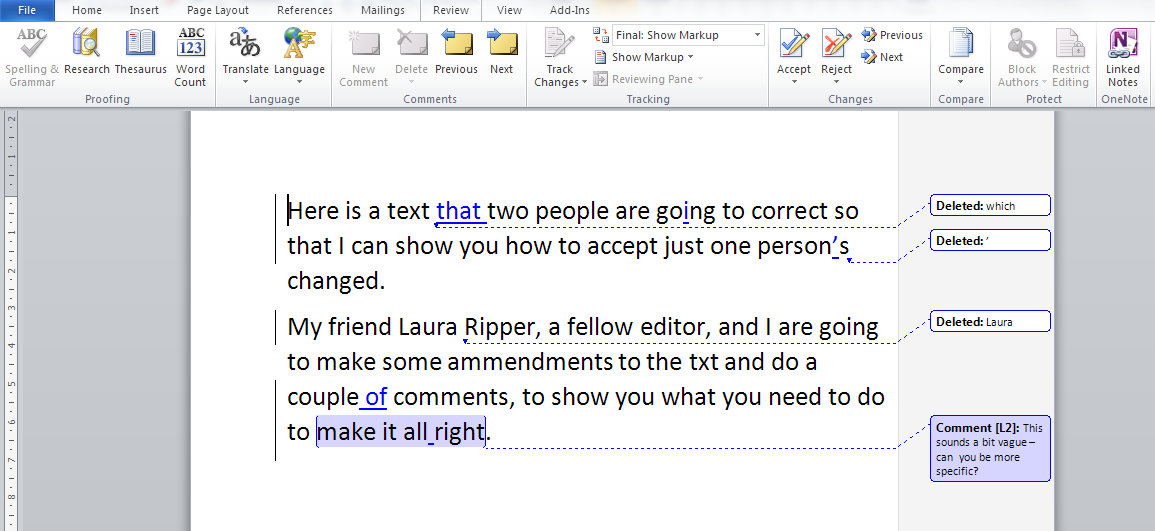Click the 'Deleted: which' revision balloon
The width and height of the screenshot is (1155, 531).
point(990,206)
